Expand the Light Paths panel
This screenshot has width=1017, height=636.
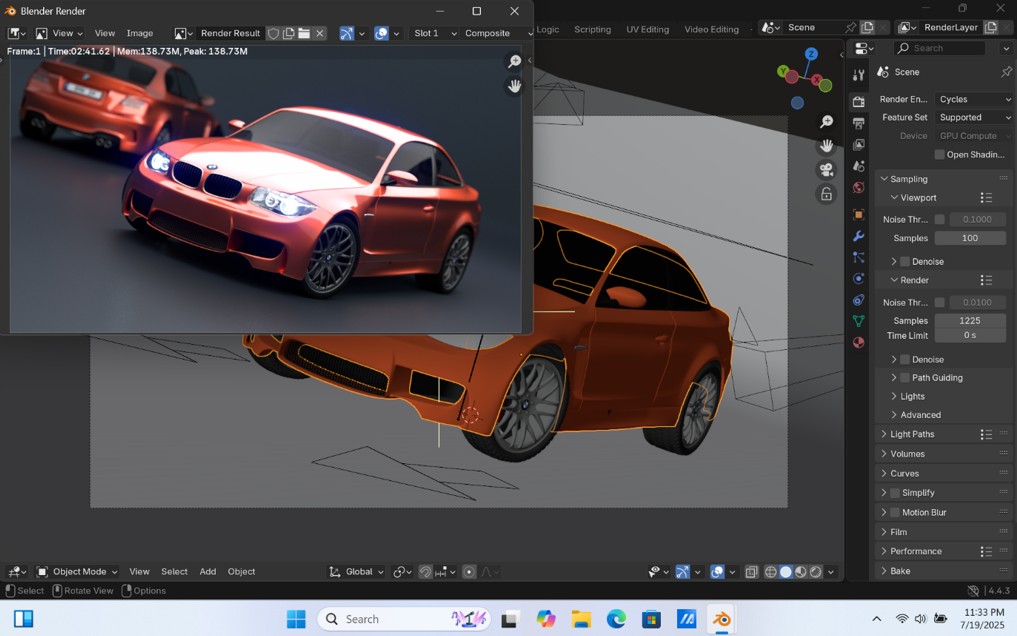pyautogui.click(x=911, y=434)
